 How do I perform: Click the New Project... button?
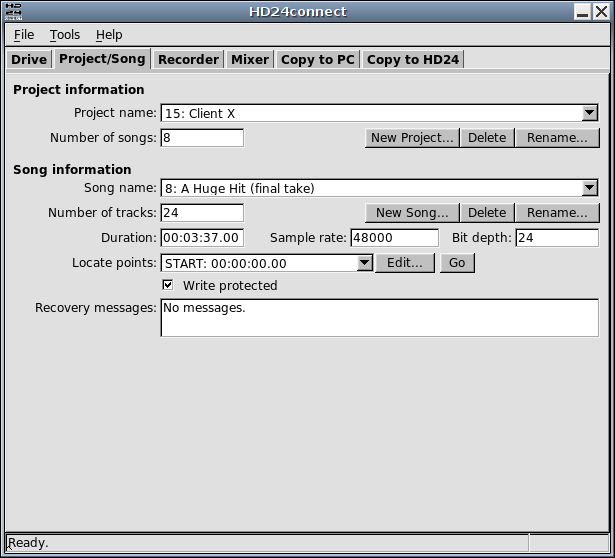coord(412,138)
